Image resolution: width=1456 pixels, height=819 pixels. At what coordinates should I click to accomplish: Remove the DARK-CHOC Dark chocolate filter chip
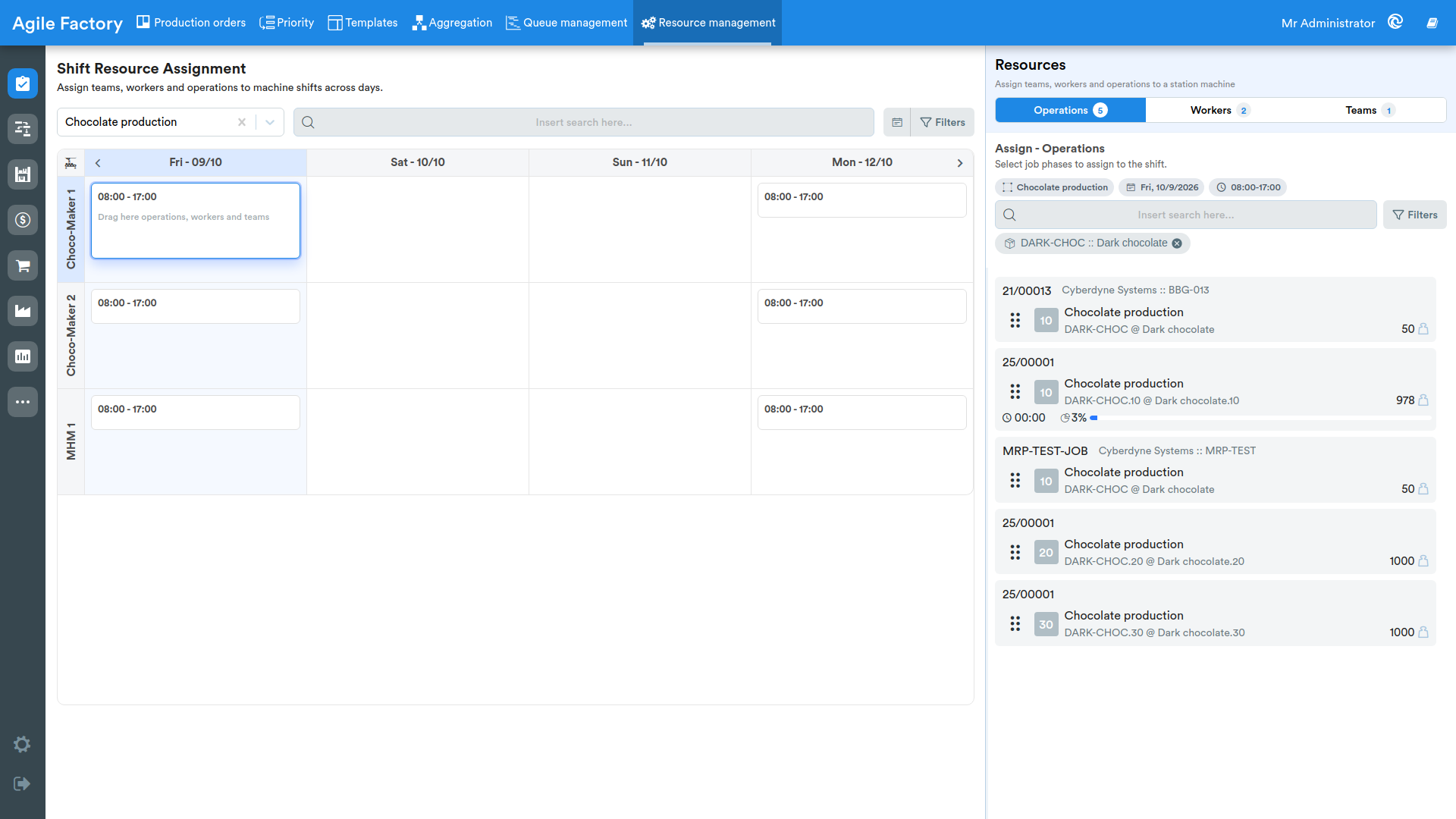(1177, 243)
